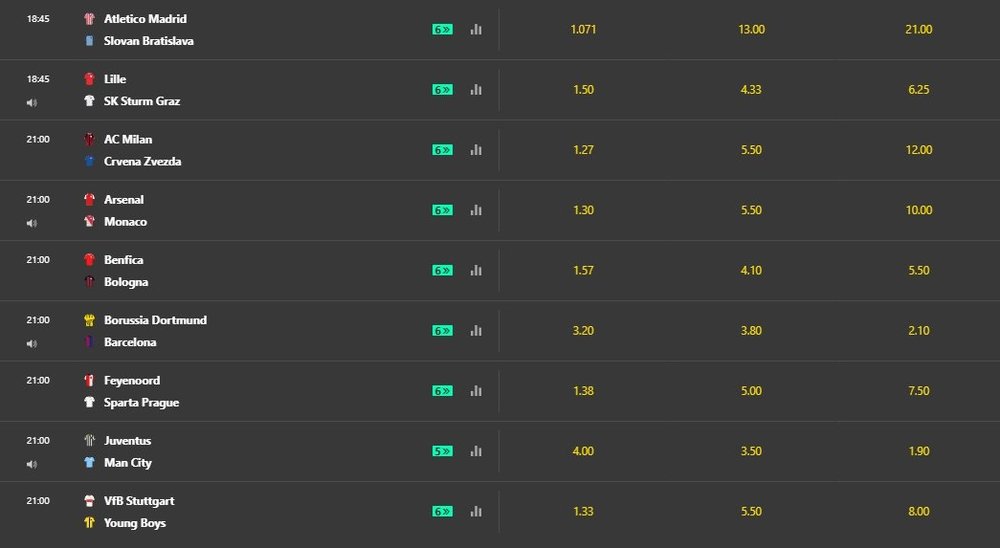Select Atletico Madrid win odds 1.071
The height and width of the screenshot is (548, 1000).
click(x=583, y=29)
